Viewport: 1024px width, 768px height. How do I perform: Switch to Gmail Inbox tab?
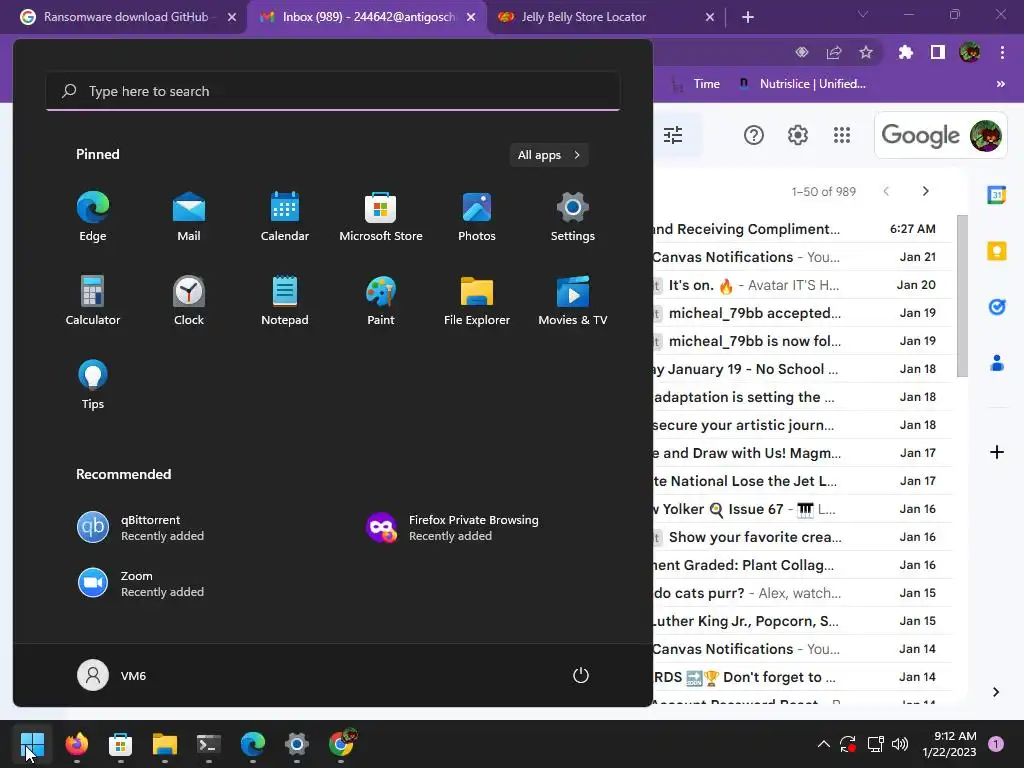(x=368, y=17)
